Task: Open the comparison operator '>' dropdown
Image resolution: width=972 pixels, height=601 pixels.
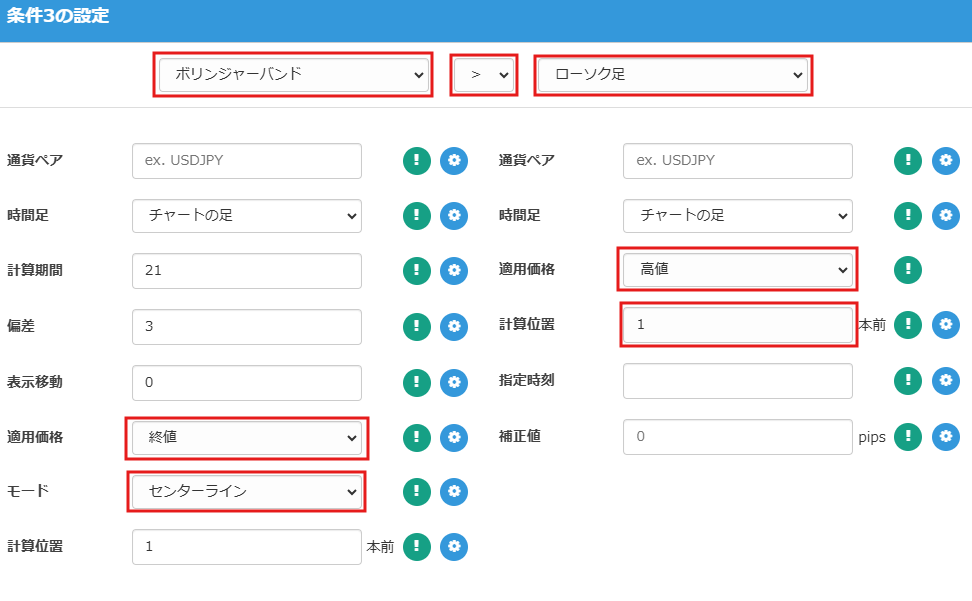Action: point(485,75)
